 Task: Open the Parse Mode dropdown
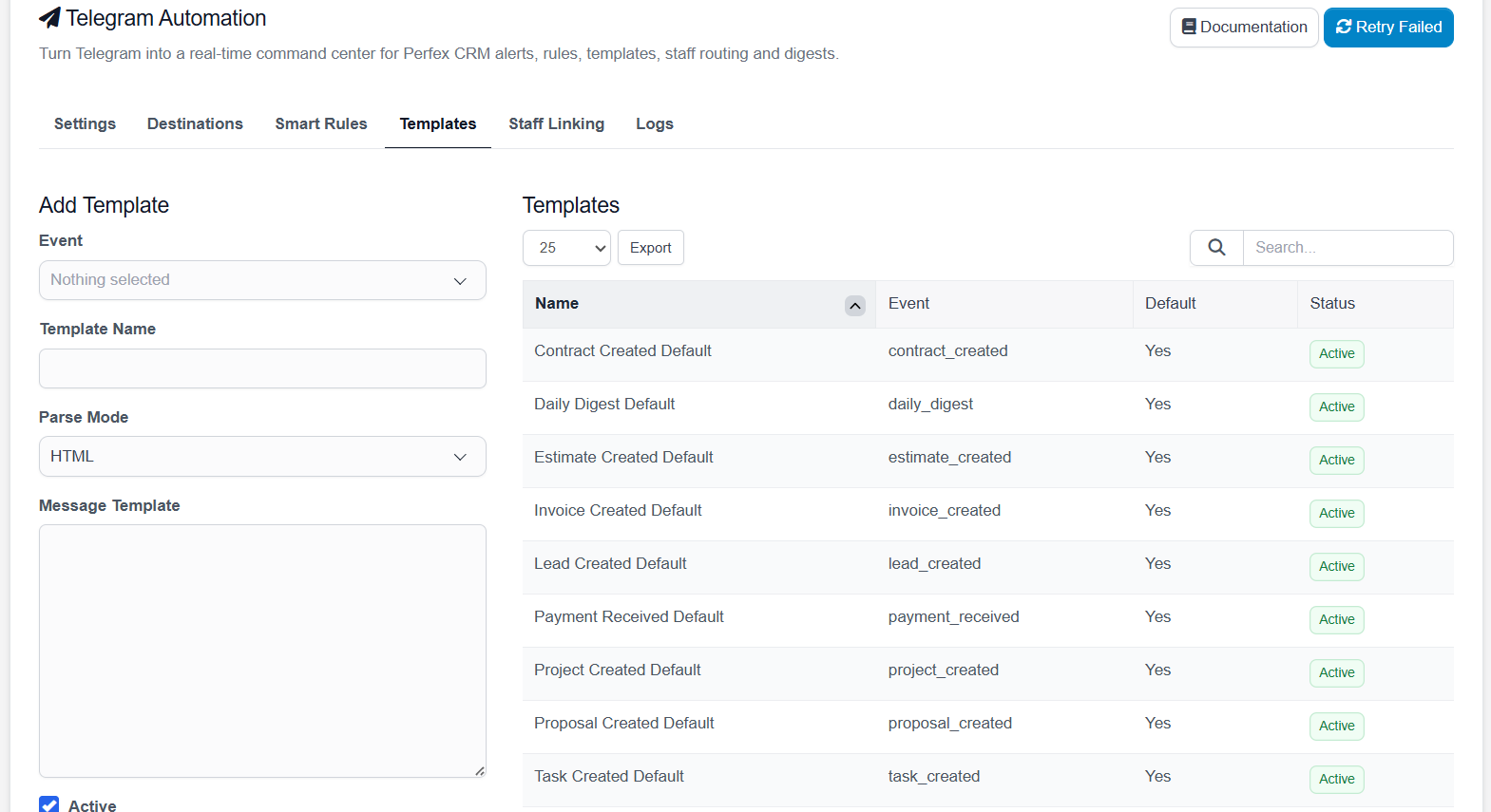click(x=262, y=457)
